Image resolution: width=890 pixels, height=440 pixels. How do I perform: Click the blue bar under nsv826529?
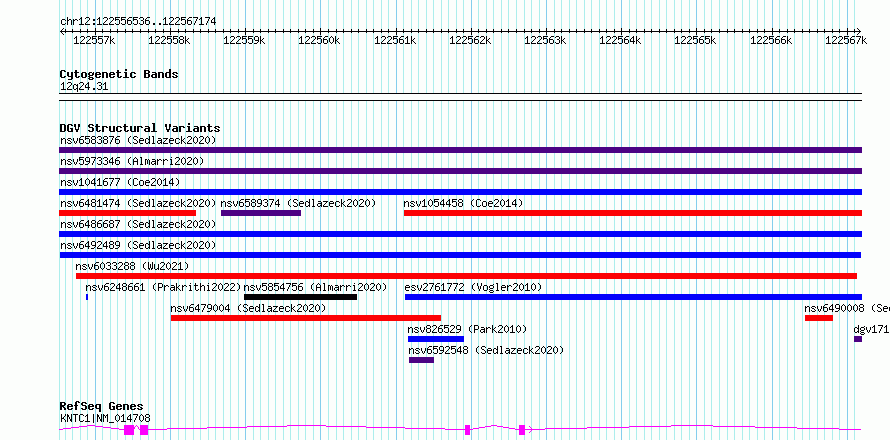click(x=436, y=339)
